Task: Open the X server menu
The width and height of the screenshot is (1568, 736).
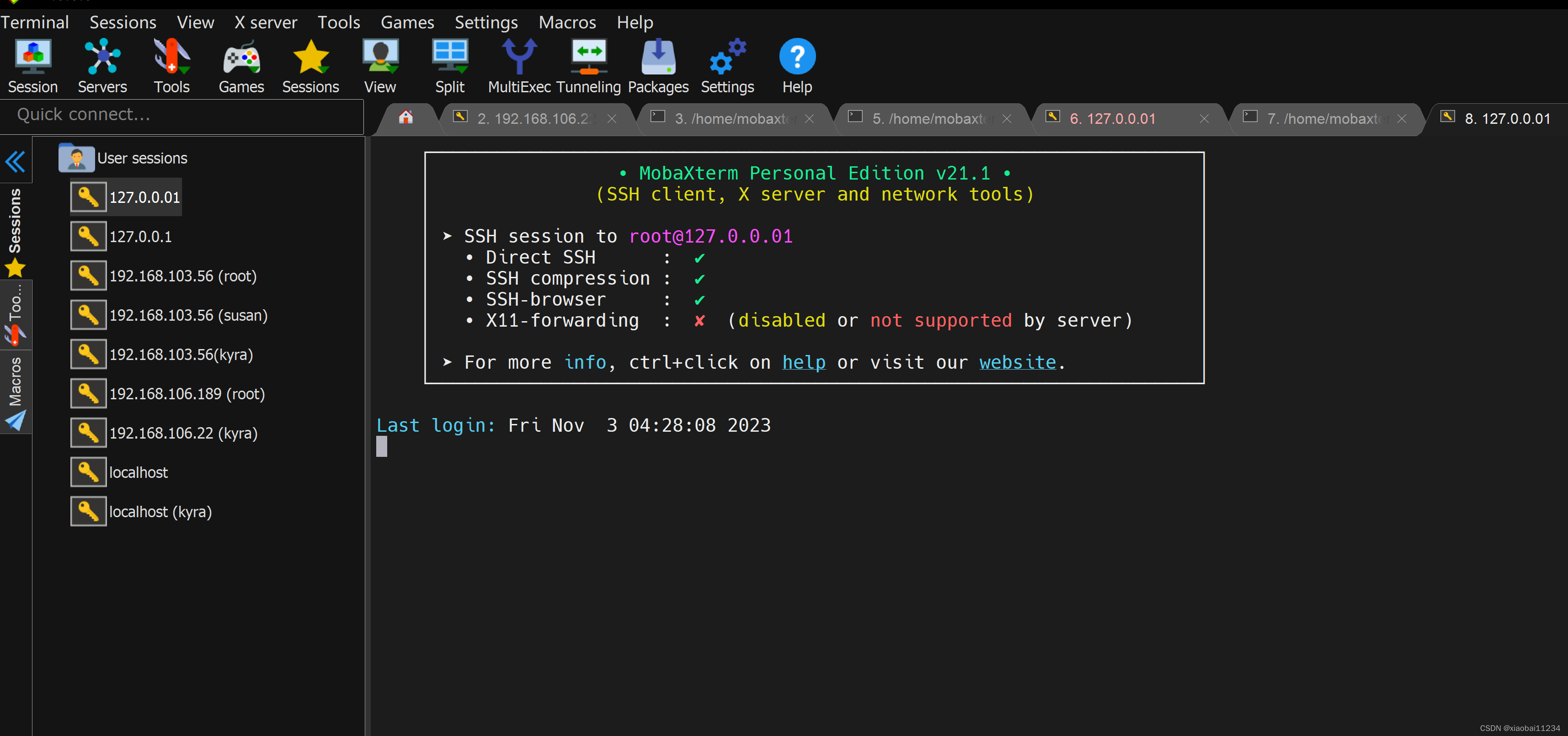Action: pyautogui.click(x=266, y=22)
